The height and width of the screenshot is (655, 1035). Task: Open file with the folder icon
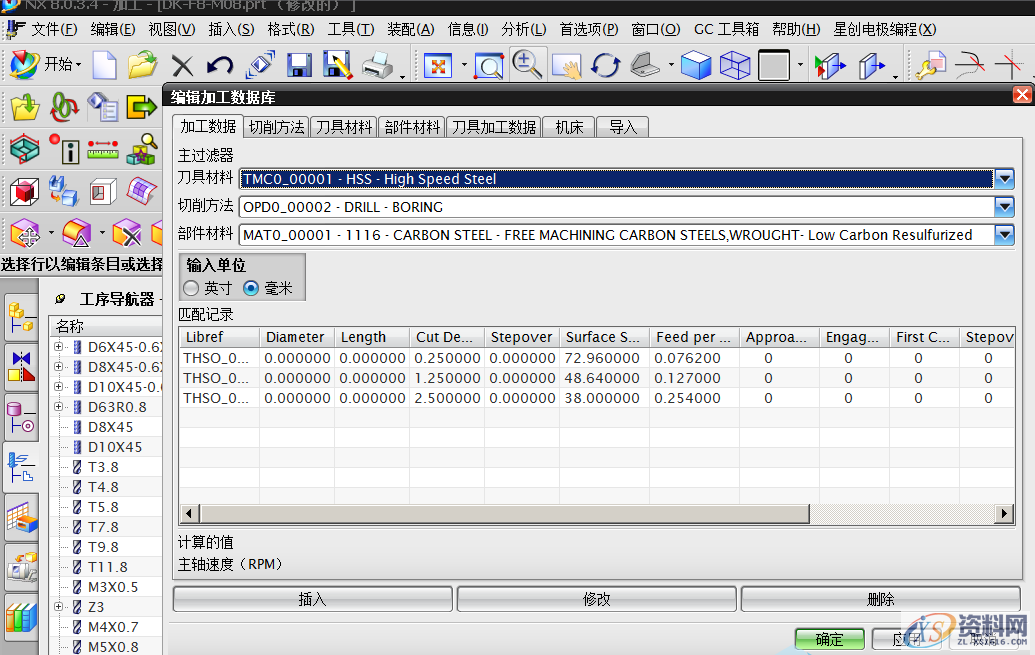pyautogui.click(x=142, y=66)
